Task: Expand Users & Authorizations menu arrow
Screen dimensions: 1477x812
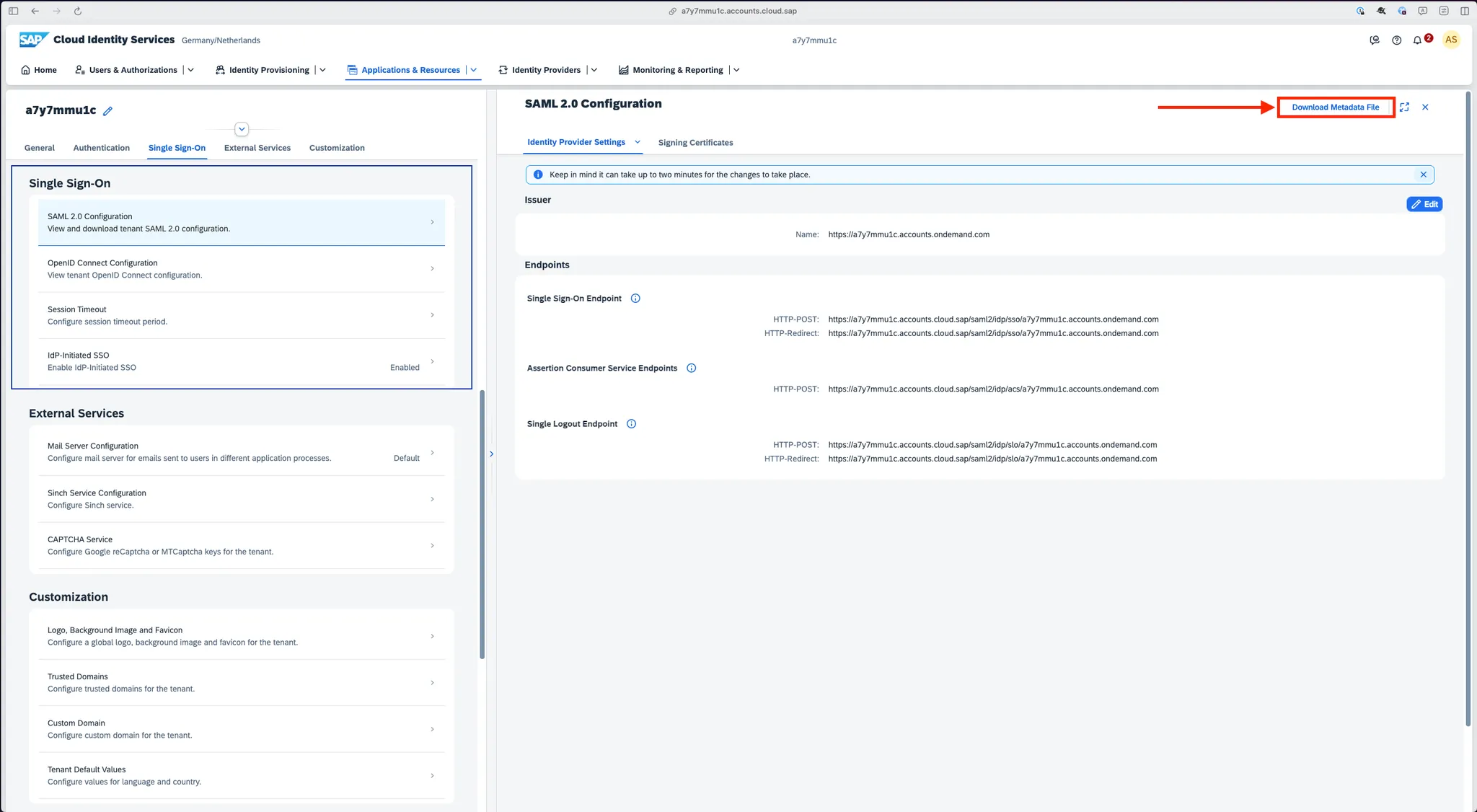Action: (x=190, y=70)
